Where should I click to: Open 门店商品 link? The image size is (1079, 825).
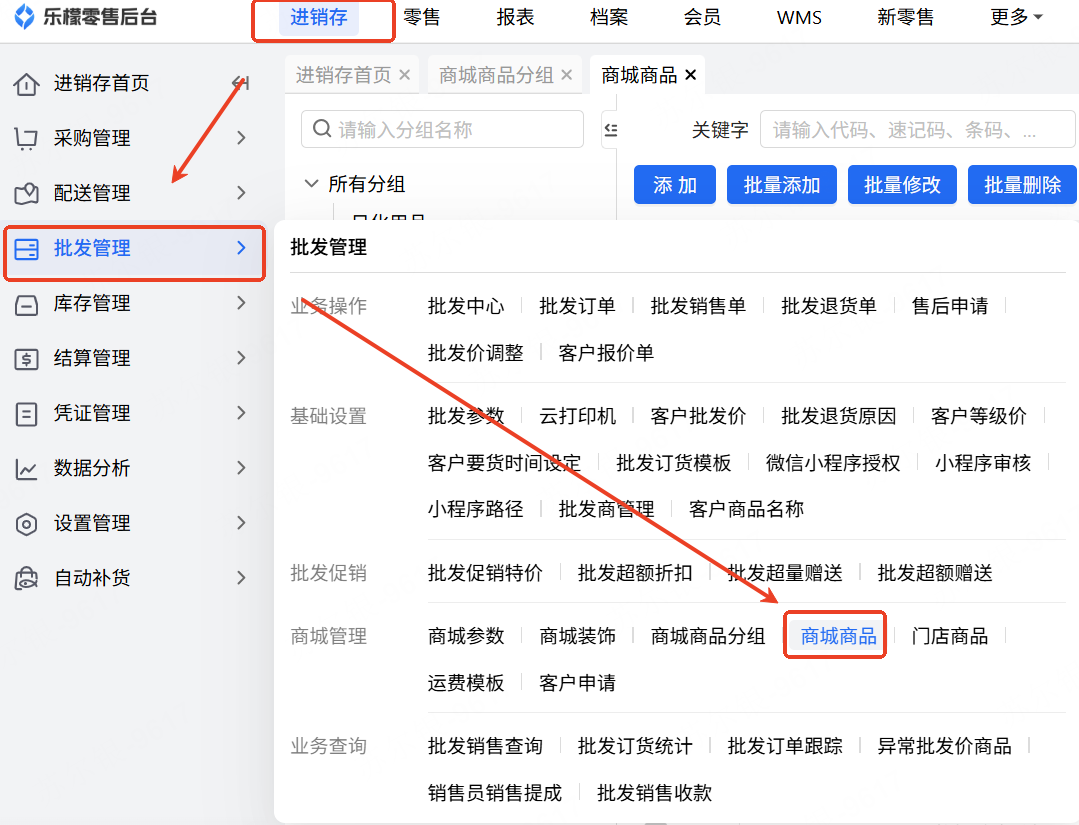tap(950, 636)
